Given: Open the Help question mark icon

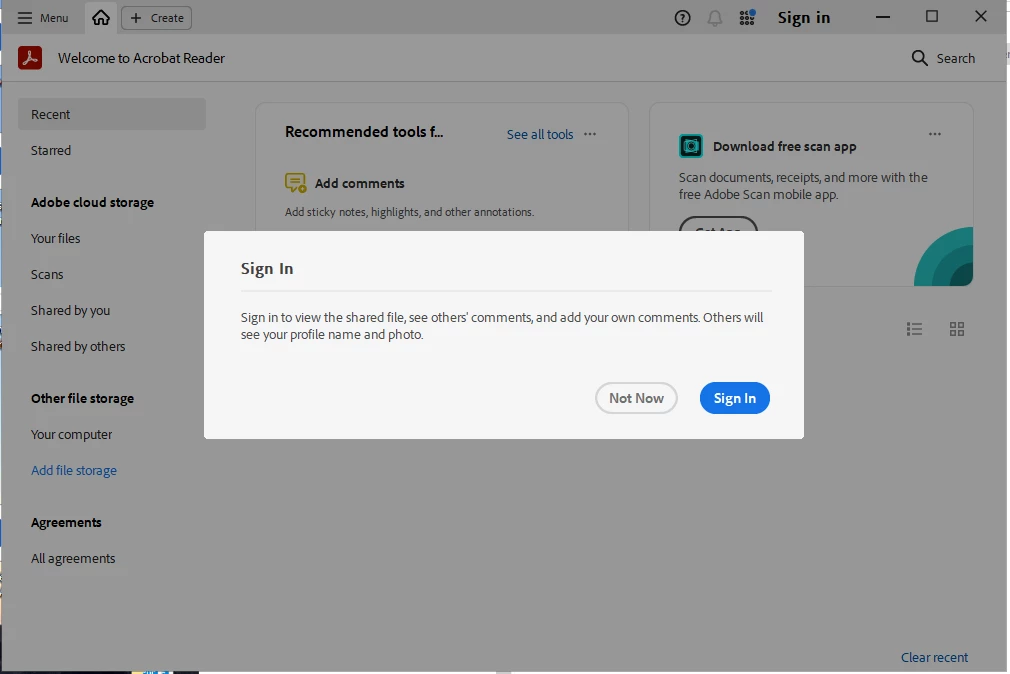Looking at the screenshot, I should [x=682, y=18].
